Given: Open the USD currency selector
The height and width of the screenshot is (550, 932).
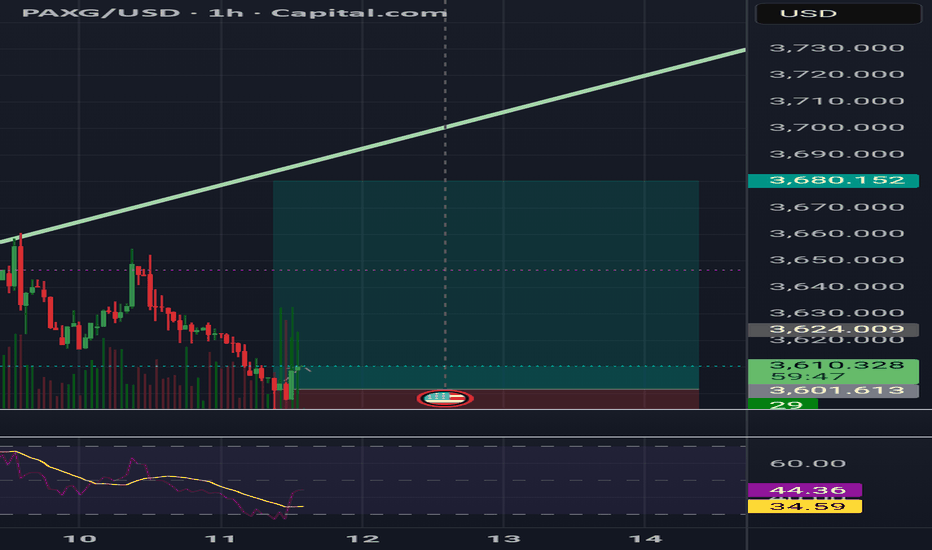Looking at the screenshot, I should (x=836, y=15).
